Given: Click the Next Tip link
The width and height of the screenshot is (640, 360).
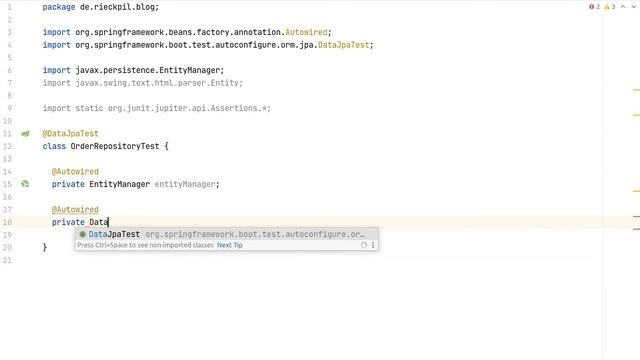Looking at the screenshot, I should 229,245.
